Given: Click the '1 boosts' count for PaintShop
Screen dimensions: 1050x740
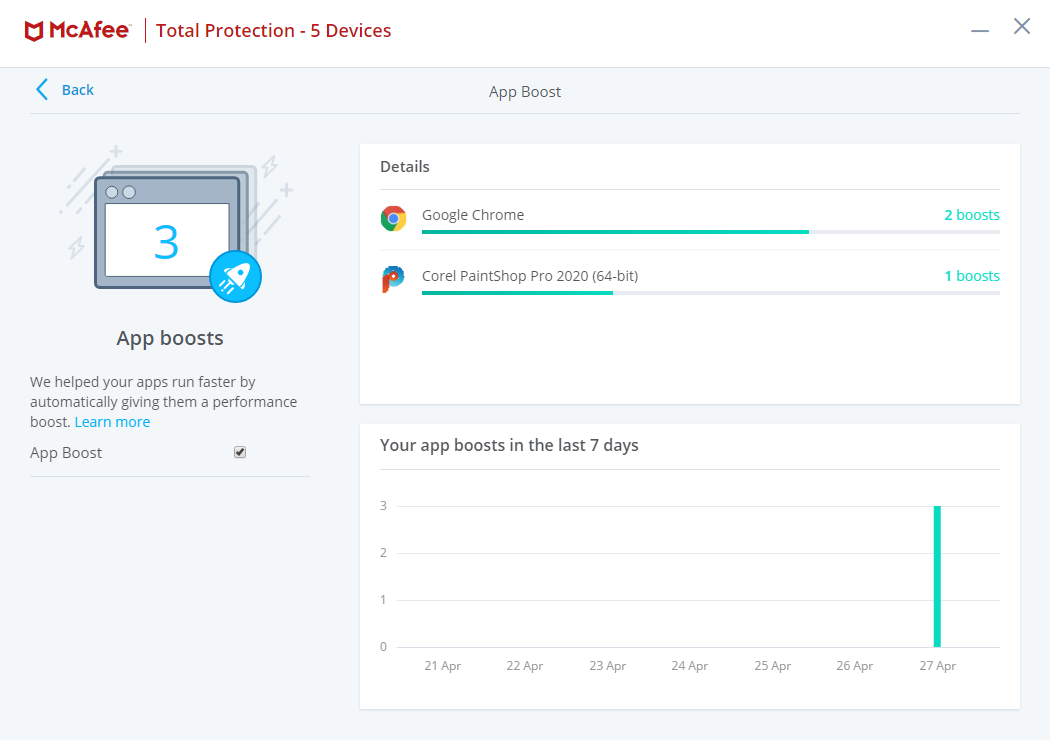Looking at the screenshot, I should [x=972, y=276].
